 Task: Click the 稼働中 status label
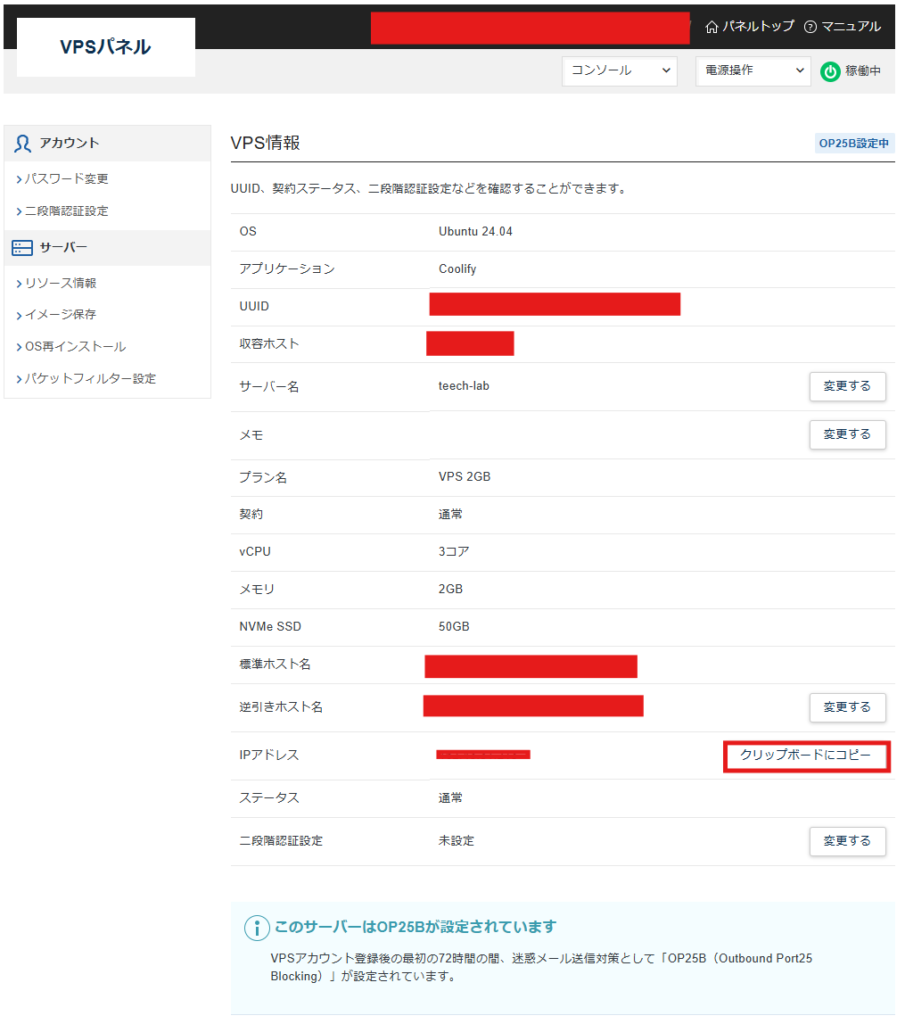[x=863, y=71]
